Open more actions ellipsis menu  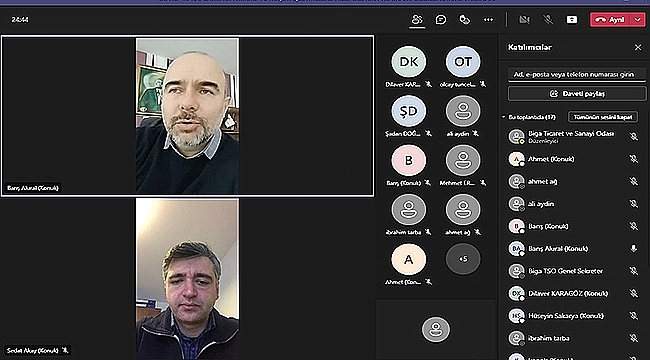click(x=488, y=19)
